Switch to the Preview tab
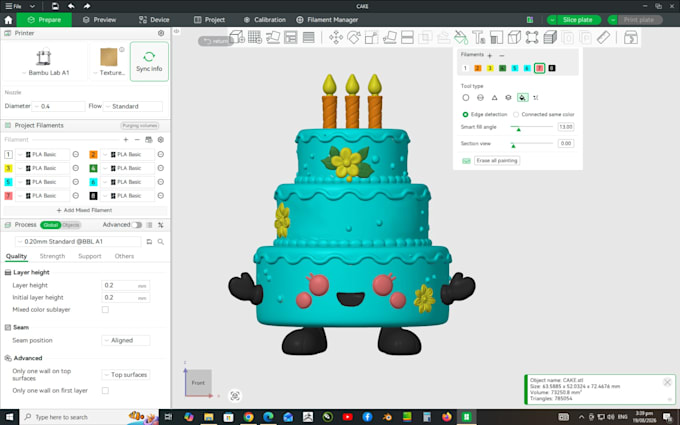The height and width of the screenshot is (425, 680). [x=99, y=20]
